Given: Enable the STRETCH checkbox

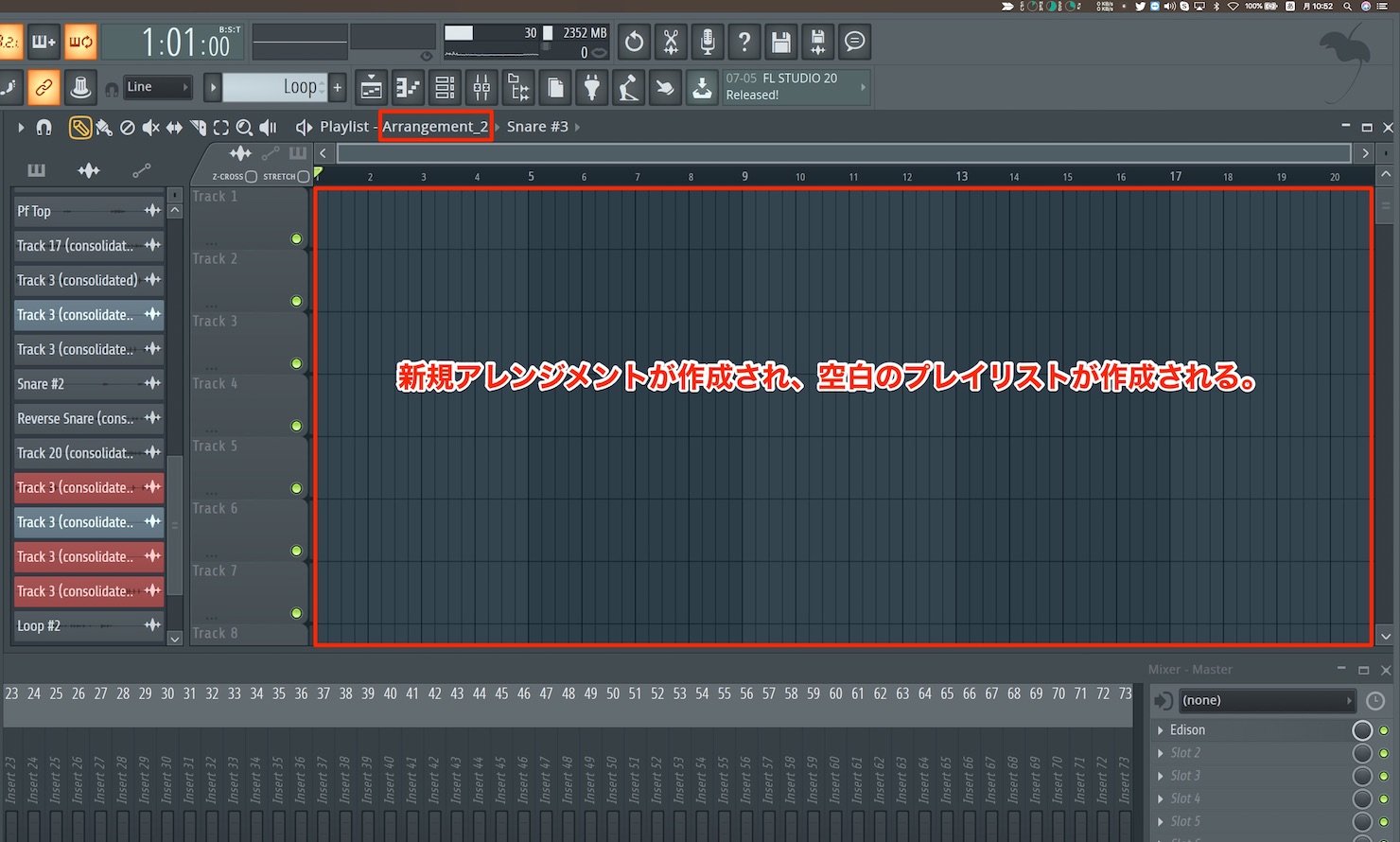Looking at the screenshot, I should (x=304, y=176).
